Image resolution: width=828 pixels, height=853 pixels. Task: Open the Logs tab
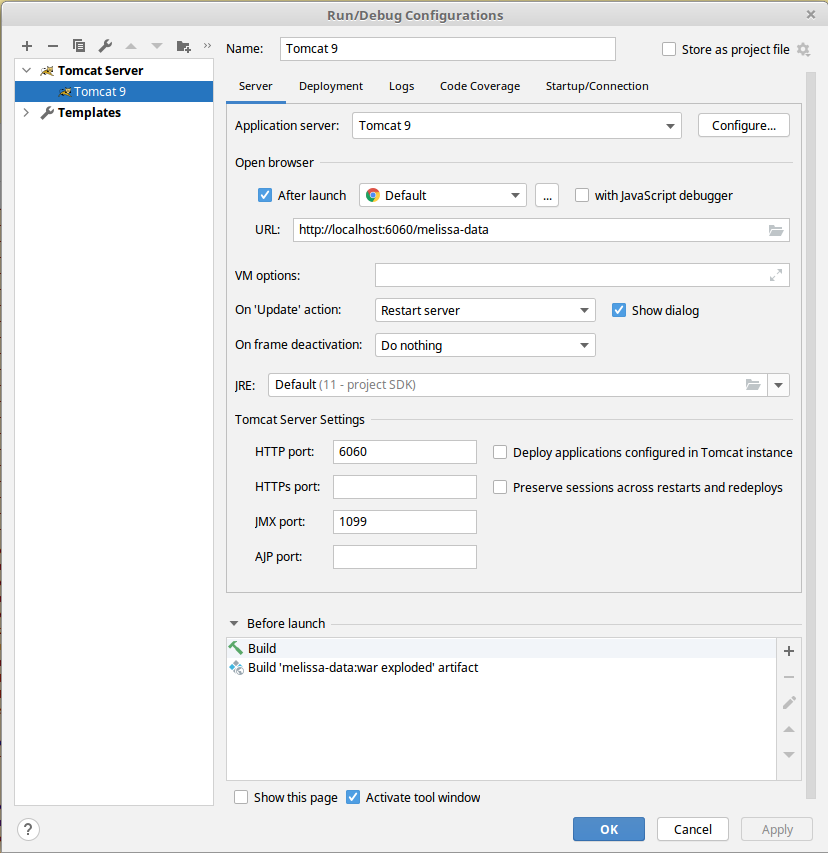401,86
